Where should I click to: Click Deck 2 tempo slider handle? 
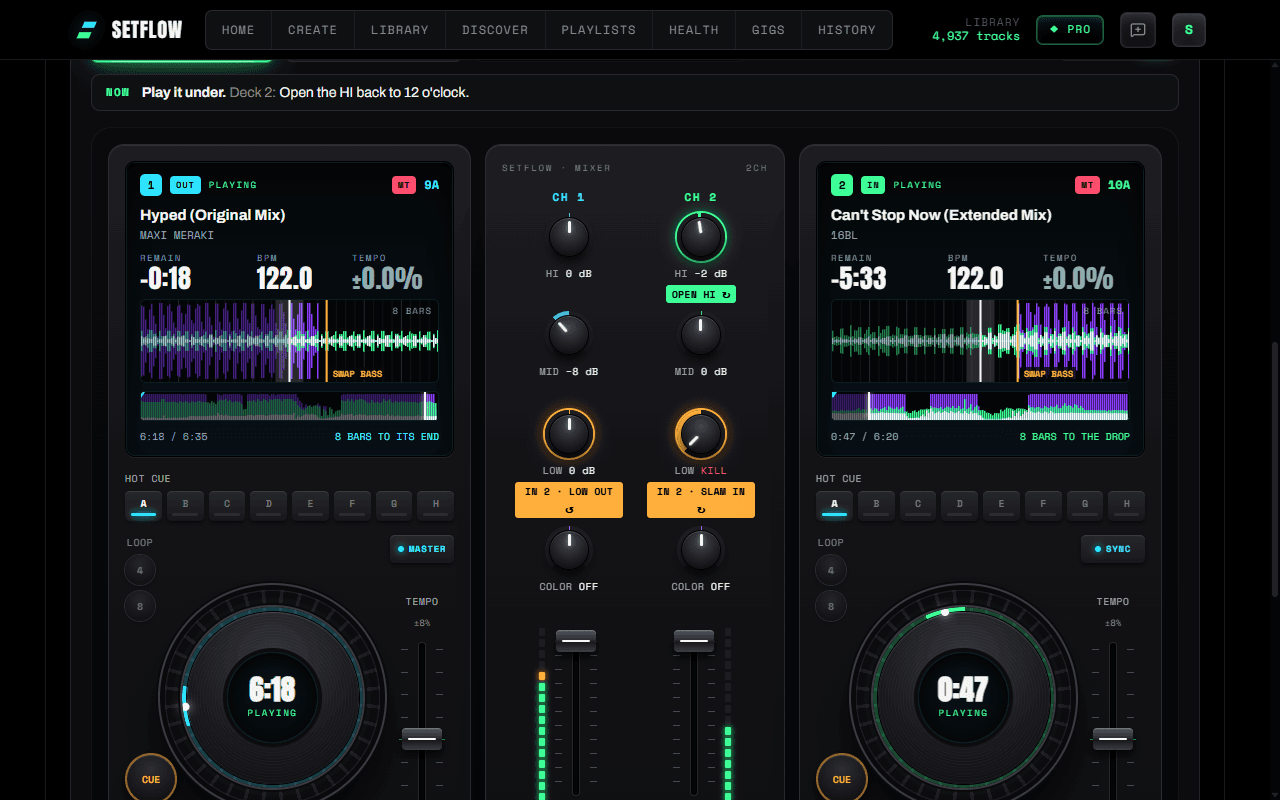tap(1113, 739)
